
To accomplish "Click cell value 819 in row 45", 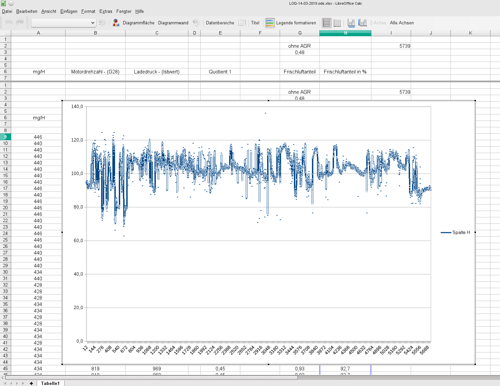I will click(95, 369).
